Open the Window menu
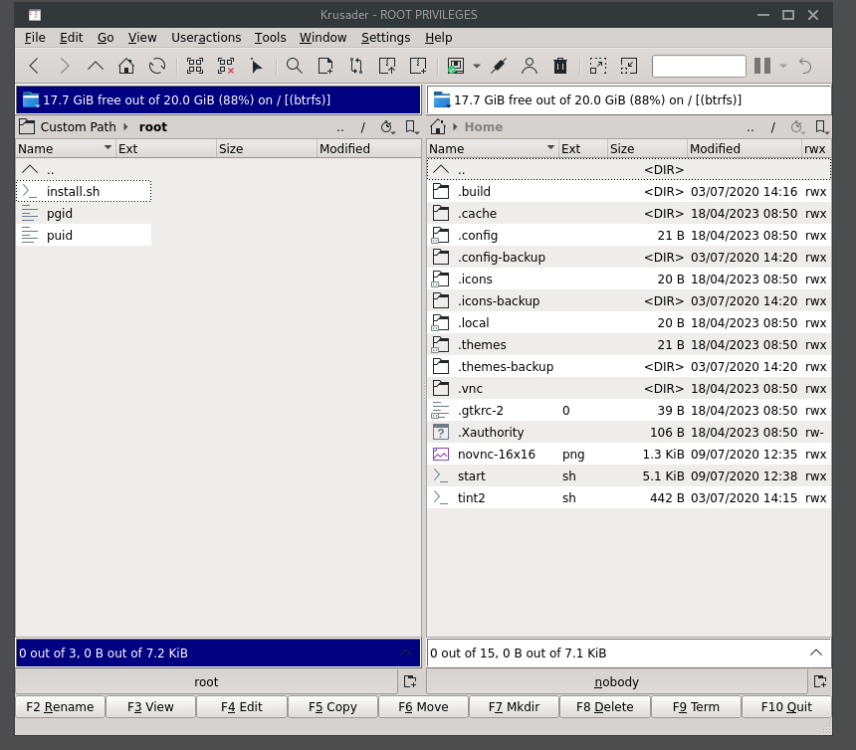The width and height of the screenshot is (856, 750). click(x=323, y=38)
